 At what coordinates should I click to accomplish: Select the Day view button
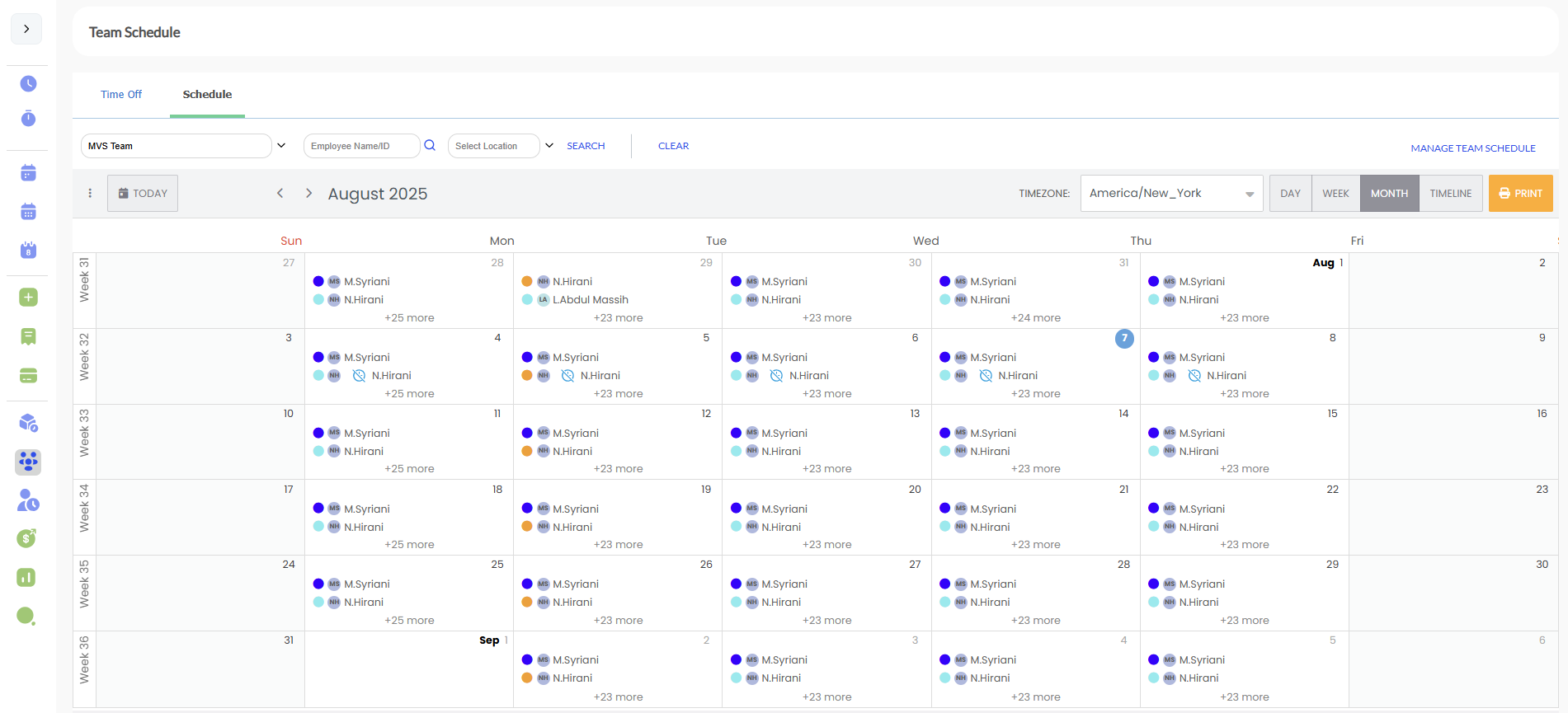[1290, 193]
